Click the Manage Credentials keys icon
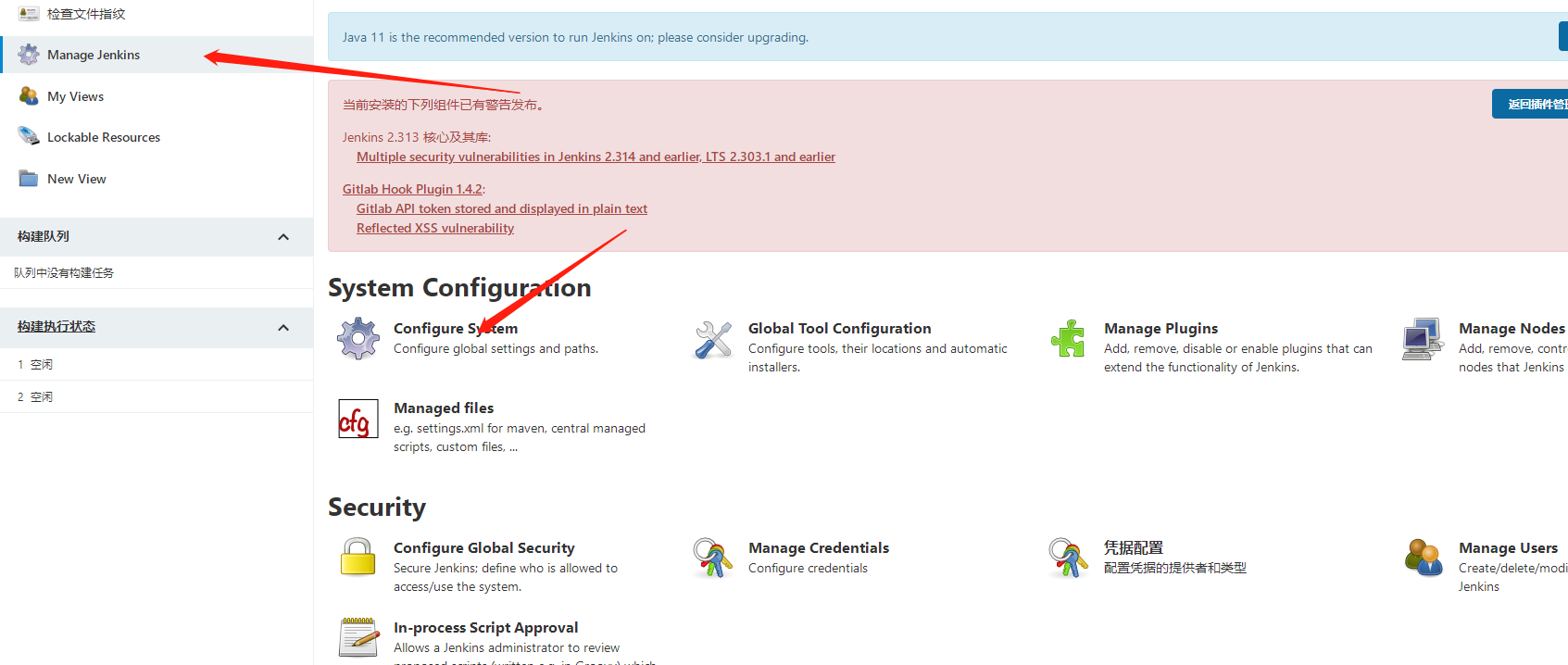 [x=713, y=558]
